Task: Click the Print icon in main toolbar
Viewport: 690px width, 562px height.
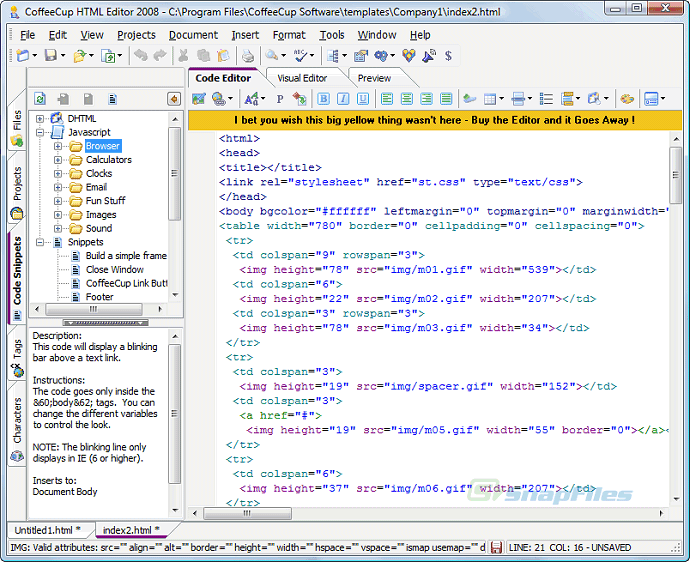Action: coord(248,56)
